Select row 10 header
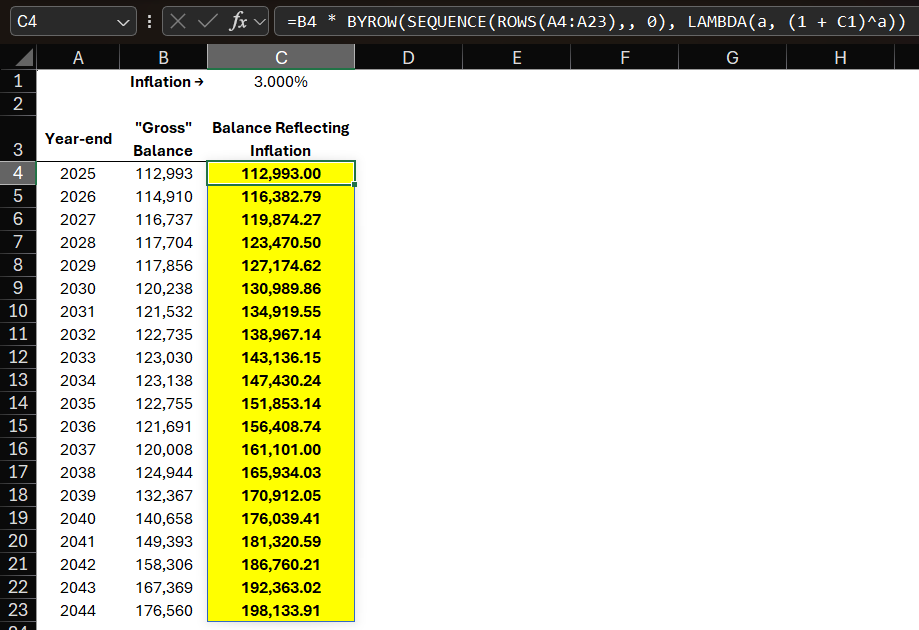 point(18,311)
